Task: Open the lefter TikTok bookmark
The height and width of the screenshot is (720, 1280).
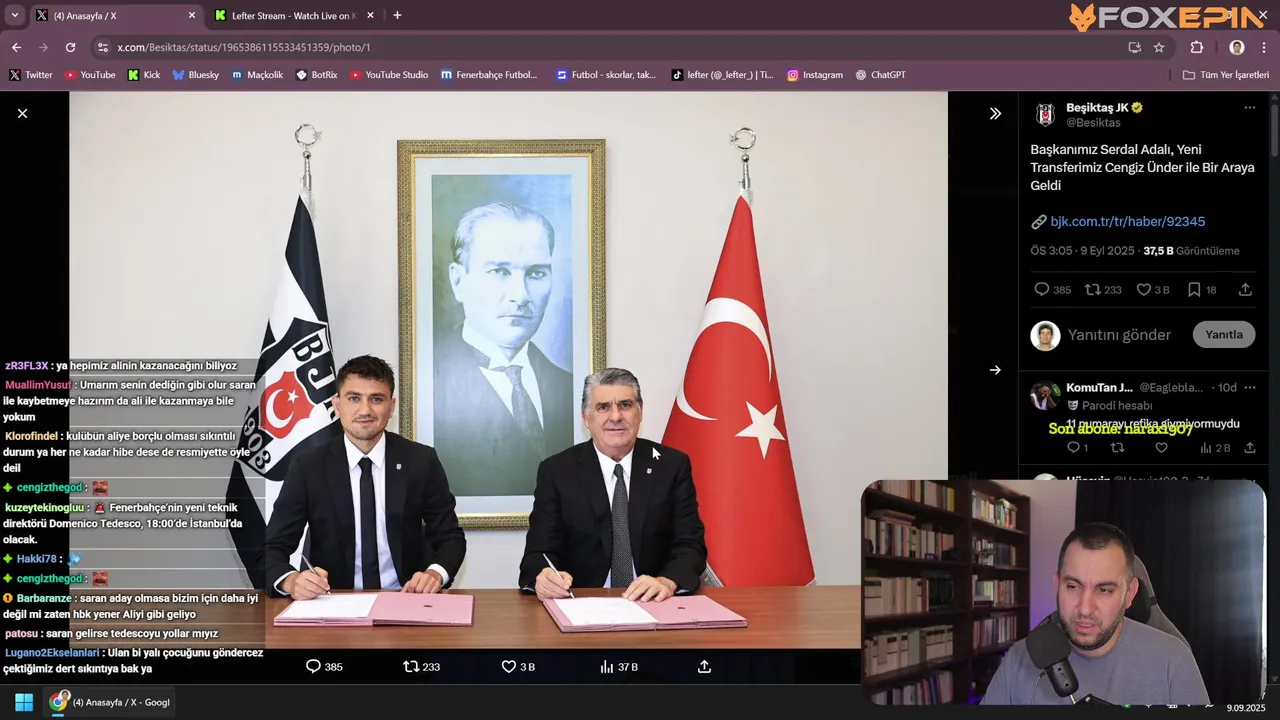Action: tap(722, 75)
